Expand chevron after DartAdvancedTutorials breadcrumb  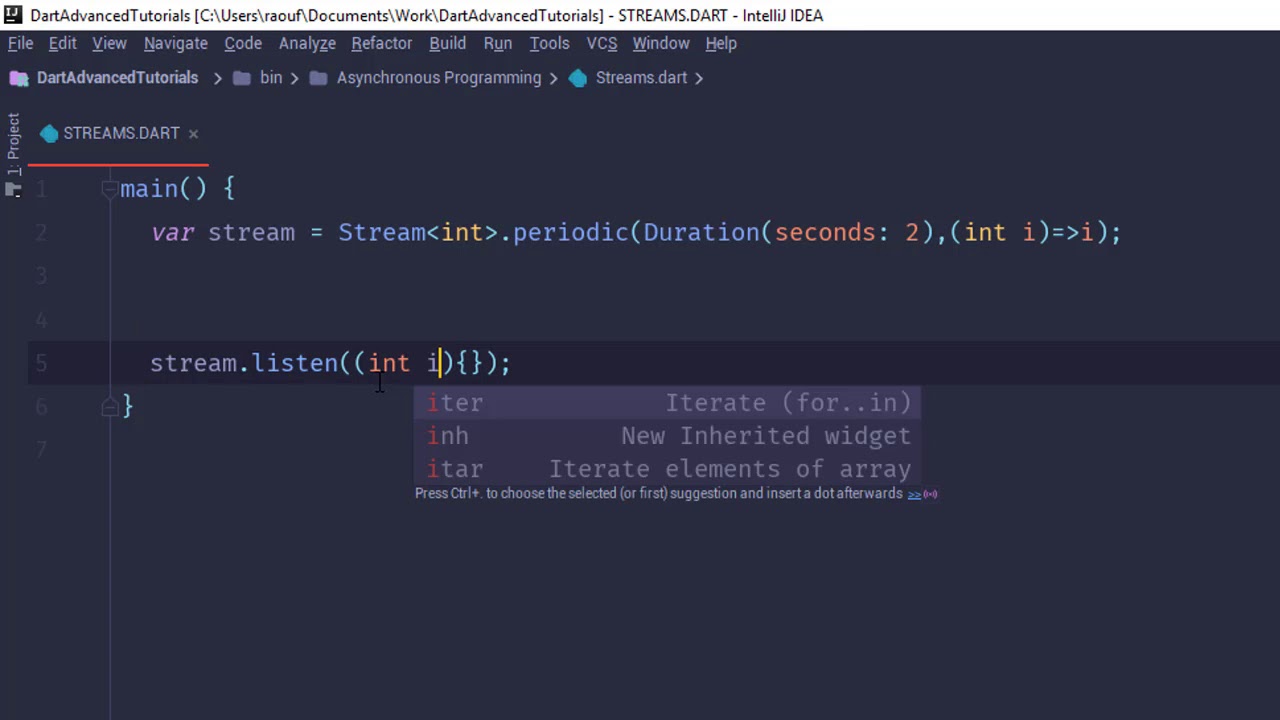[x=217, y=78]
